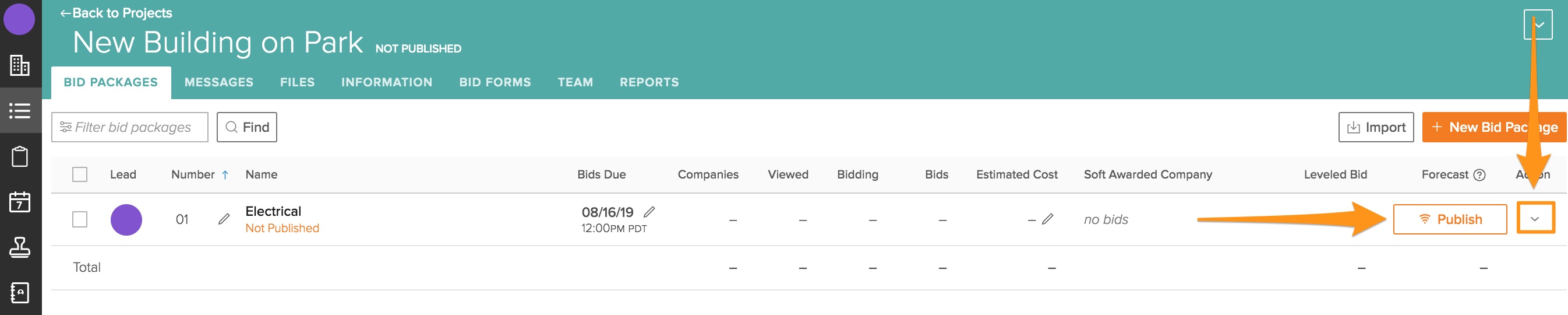Open the buildings icon in sidebar
This screenshot has height=315, width=1568.
pyautogui.click(x=19, y=65)
